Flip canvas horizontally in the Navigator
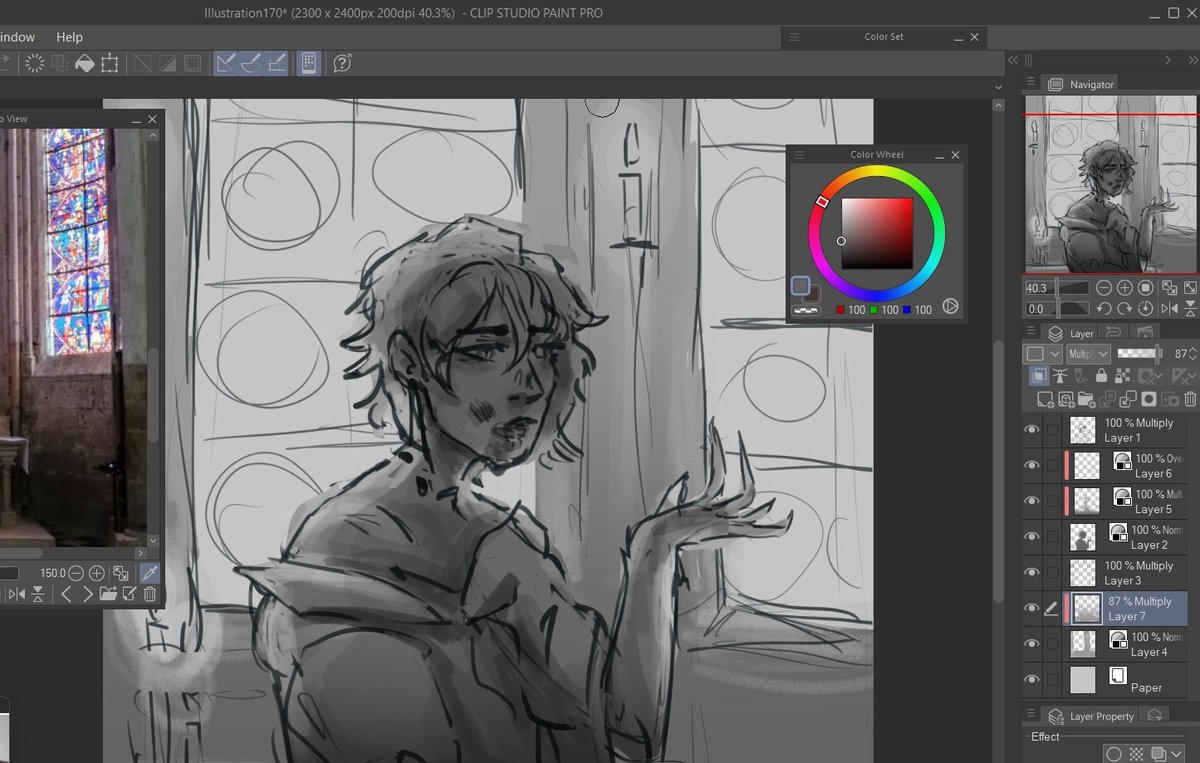Screen dimensions: 1200x763 pyautogui.click(x=1169, y=308)
